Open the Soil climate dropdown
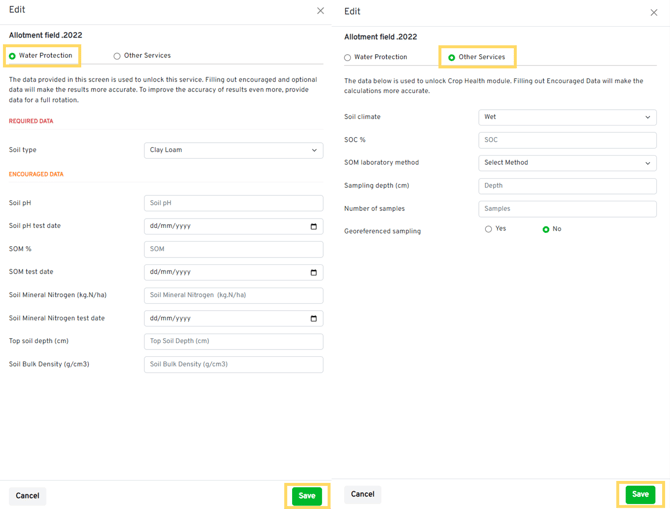Image resolution: width=670 pixels, height=509 pixels. (x=567, y=117)
